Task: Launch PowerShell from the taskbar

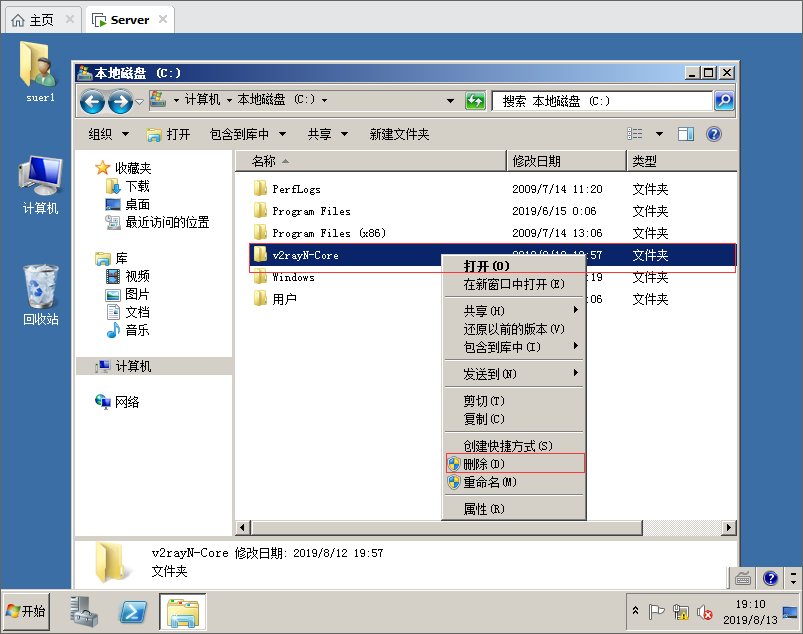Action: [133, 611]
